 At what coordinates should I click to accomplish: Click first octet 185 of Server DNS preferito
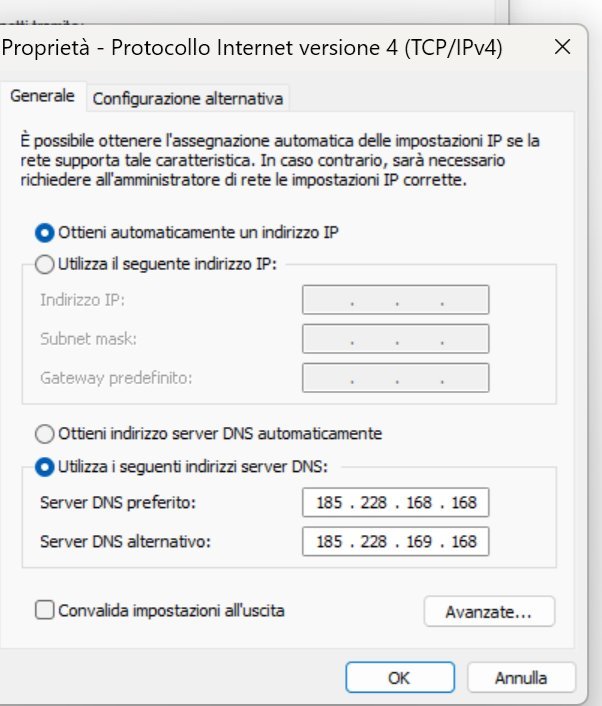pyautogui.click(x=329, y=502)
